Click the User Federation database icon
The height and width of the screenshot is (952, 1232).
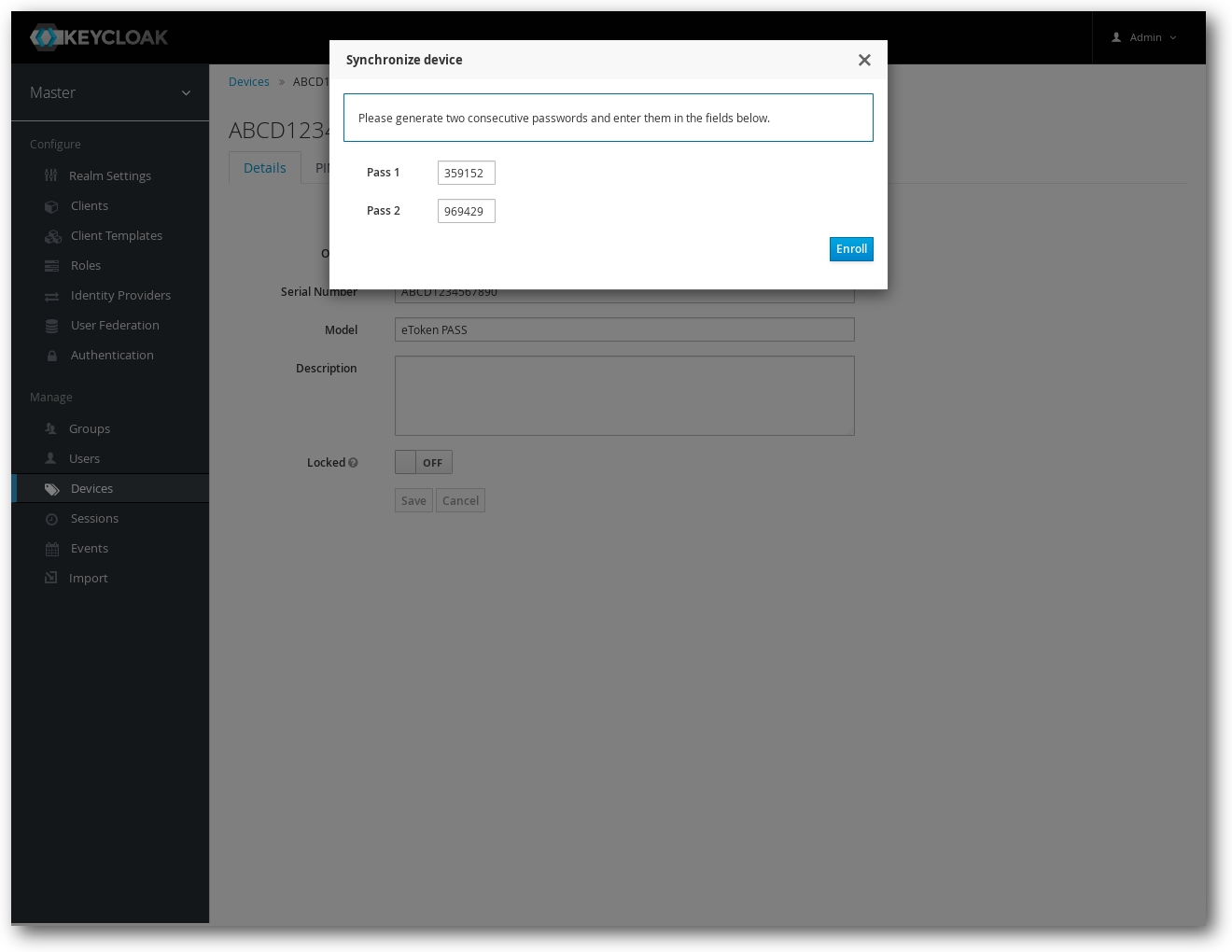pos(52,326)
